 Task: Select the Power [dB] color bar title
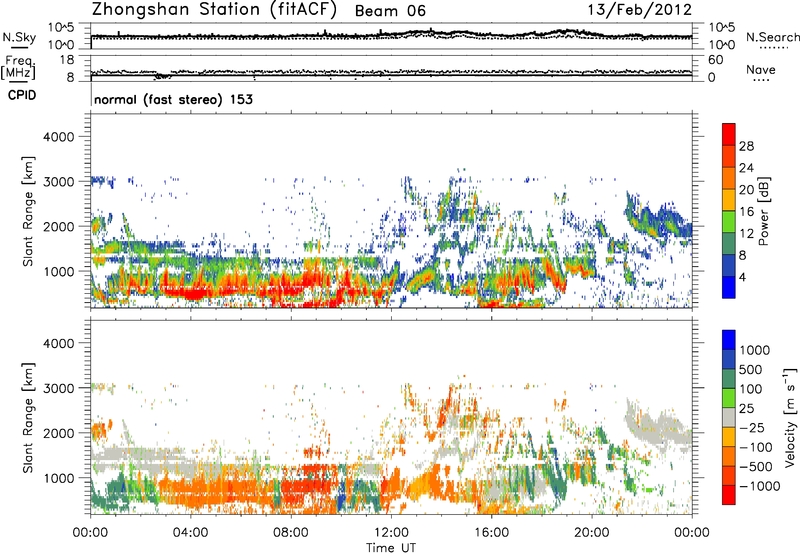pos(764,211)
